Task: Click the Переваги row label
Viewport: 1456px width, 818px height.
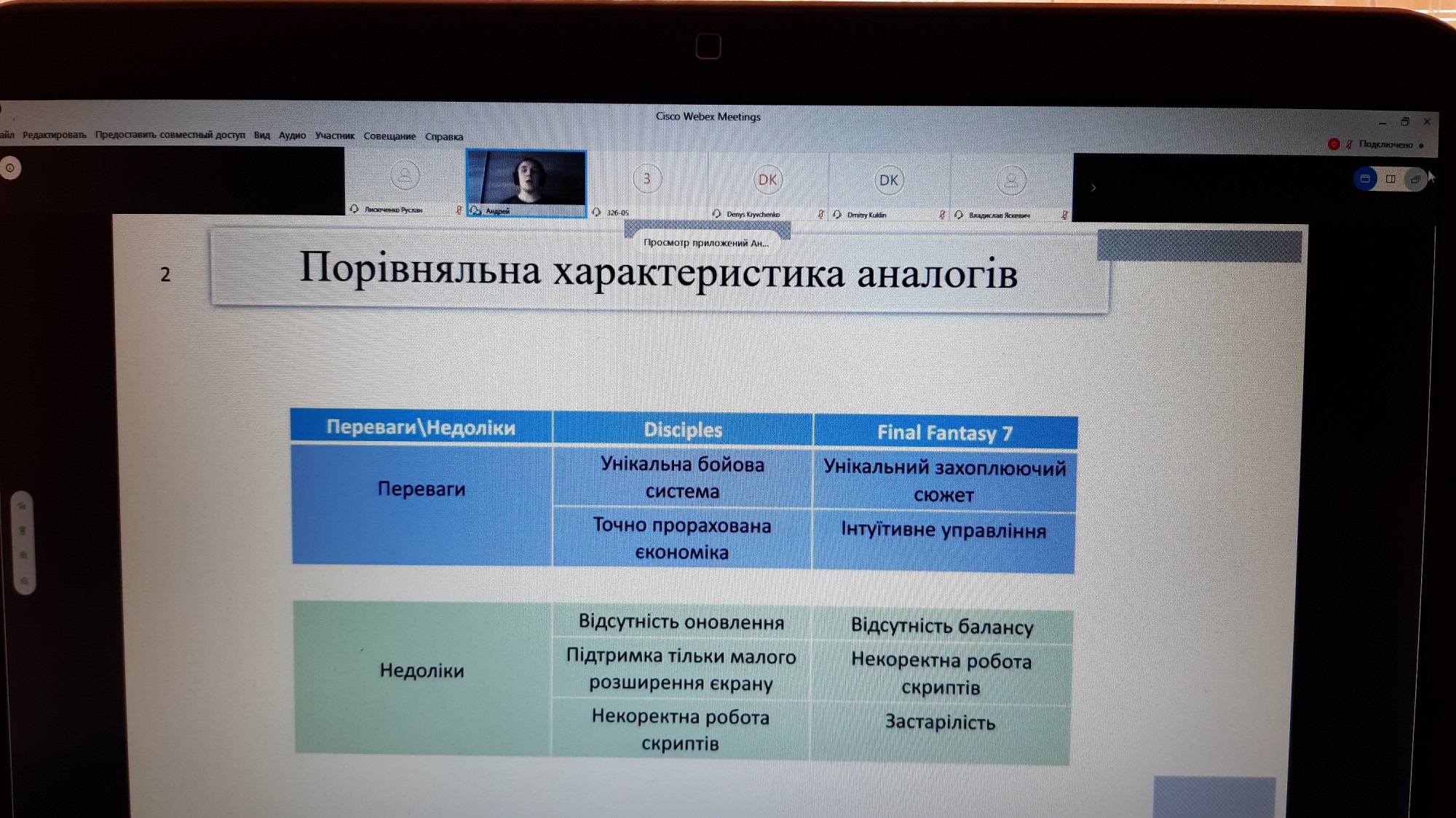Action: coord(422,489)
